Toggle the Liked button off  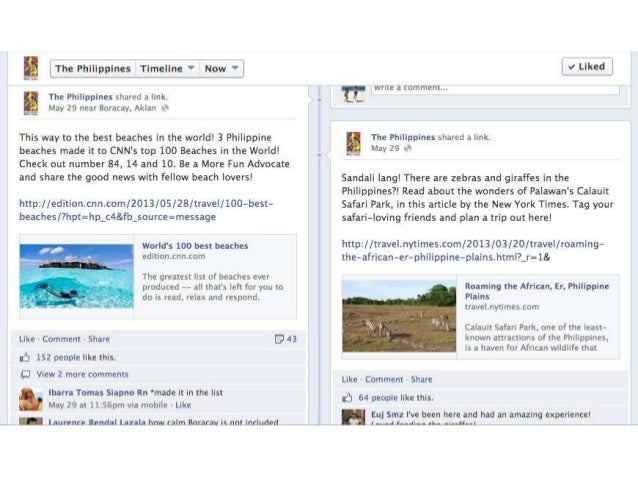coord(587,67)
